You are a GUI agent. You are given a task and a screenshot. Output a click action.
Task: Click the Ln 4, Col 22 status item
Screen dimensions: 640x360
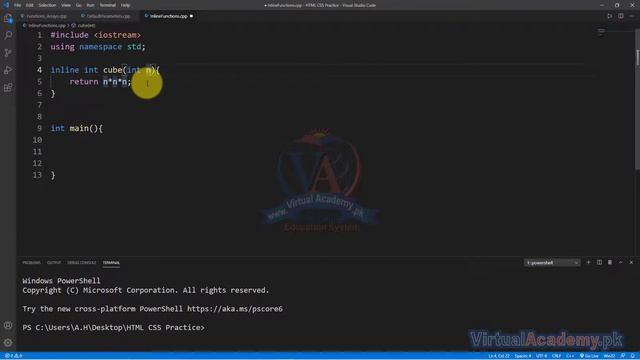(499, 356)
